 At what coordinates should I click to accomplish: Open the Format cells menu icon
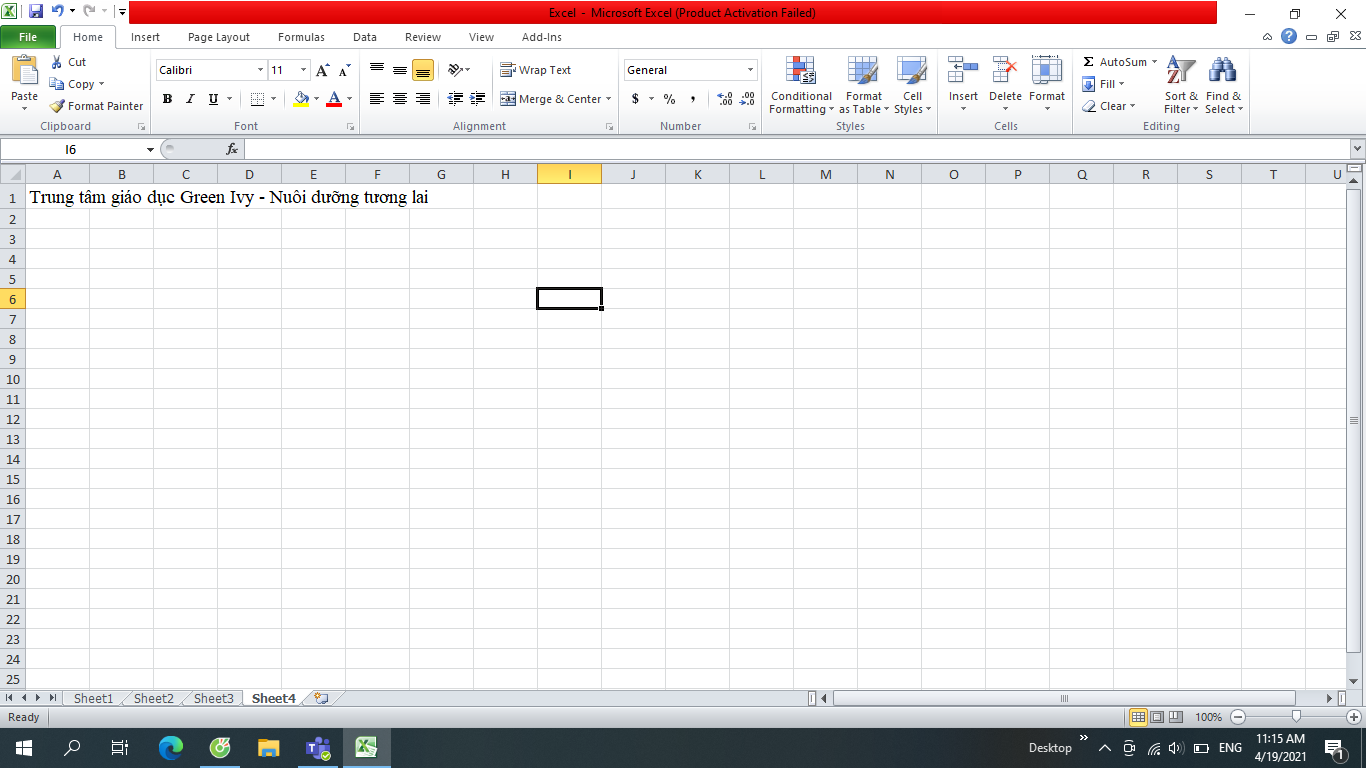[x=1047, y=70]
